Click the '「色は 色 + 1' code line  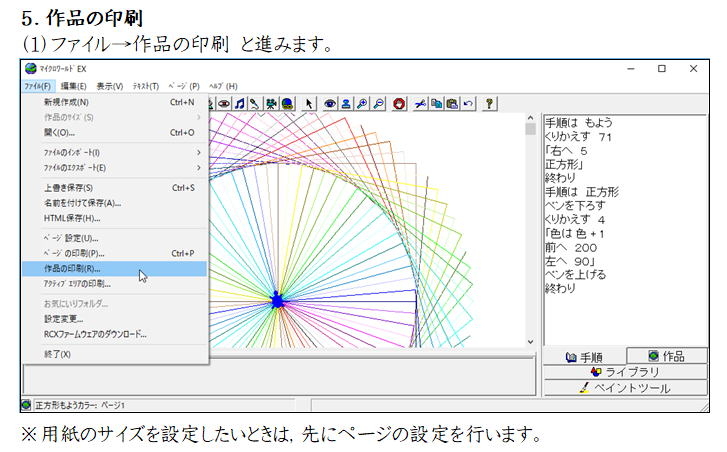574,234
